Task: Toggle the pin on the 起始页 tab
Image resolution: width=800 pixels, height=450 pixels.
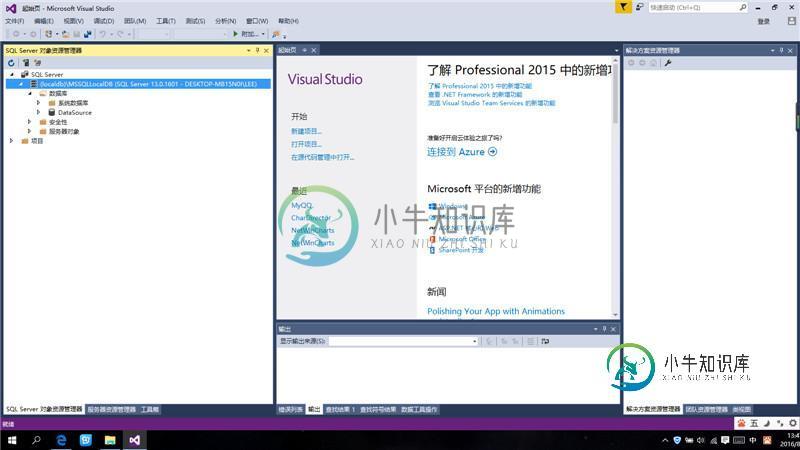Action: (x=305, y=50)
